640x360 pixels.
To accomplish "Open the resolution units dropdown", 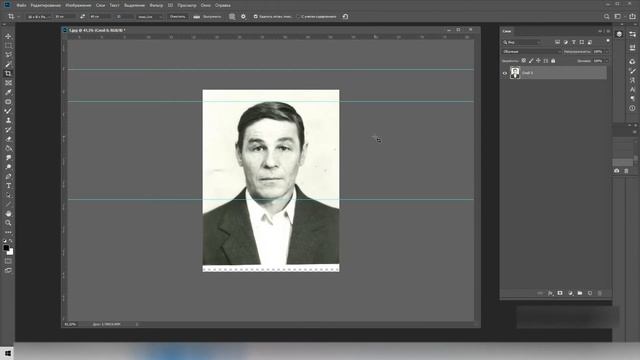I will pos(150,17).
